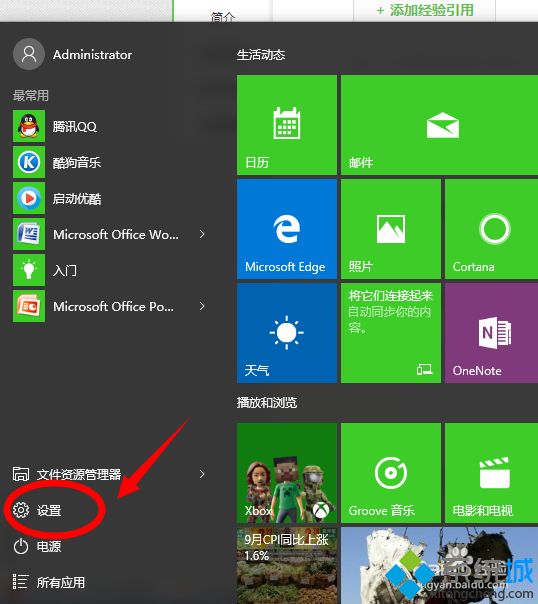Image resolution: width=538 pixels, height=604 pixels.
Task: Open the Photos tile
Action: click(x=391, y=229)
